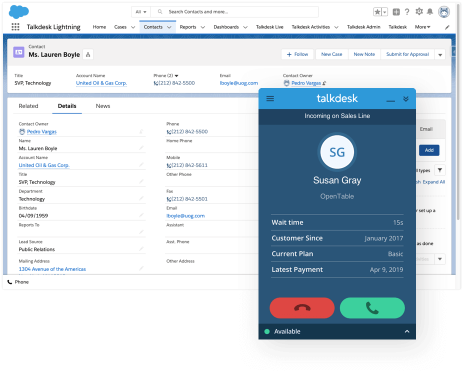Screen dimensions: 462x371
Task: Click the help question mark icon
Action: coord(407,12)
